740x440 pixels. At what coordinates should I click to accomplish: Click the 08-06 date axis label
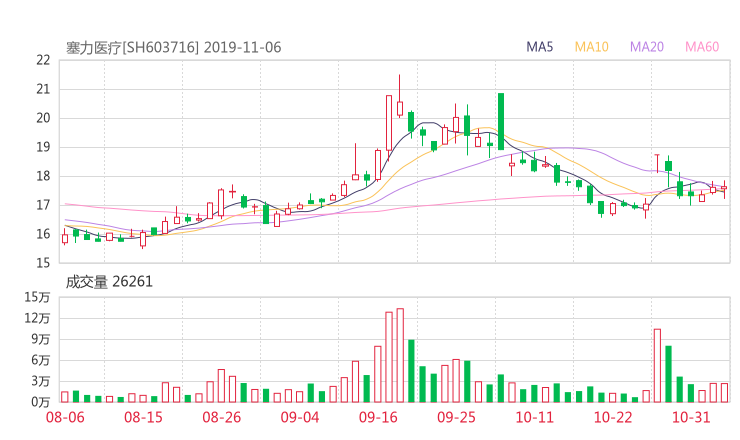pos(65,417)
